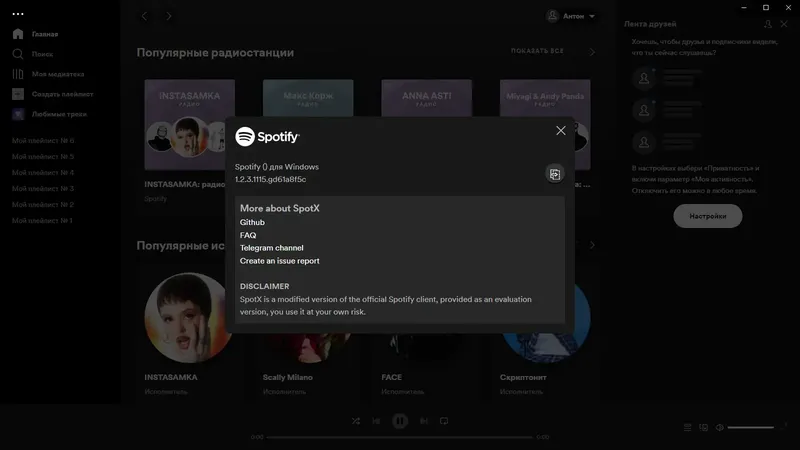Open the three-dot app menu

coord(18,14)
